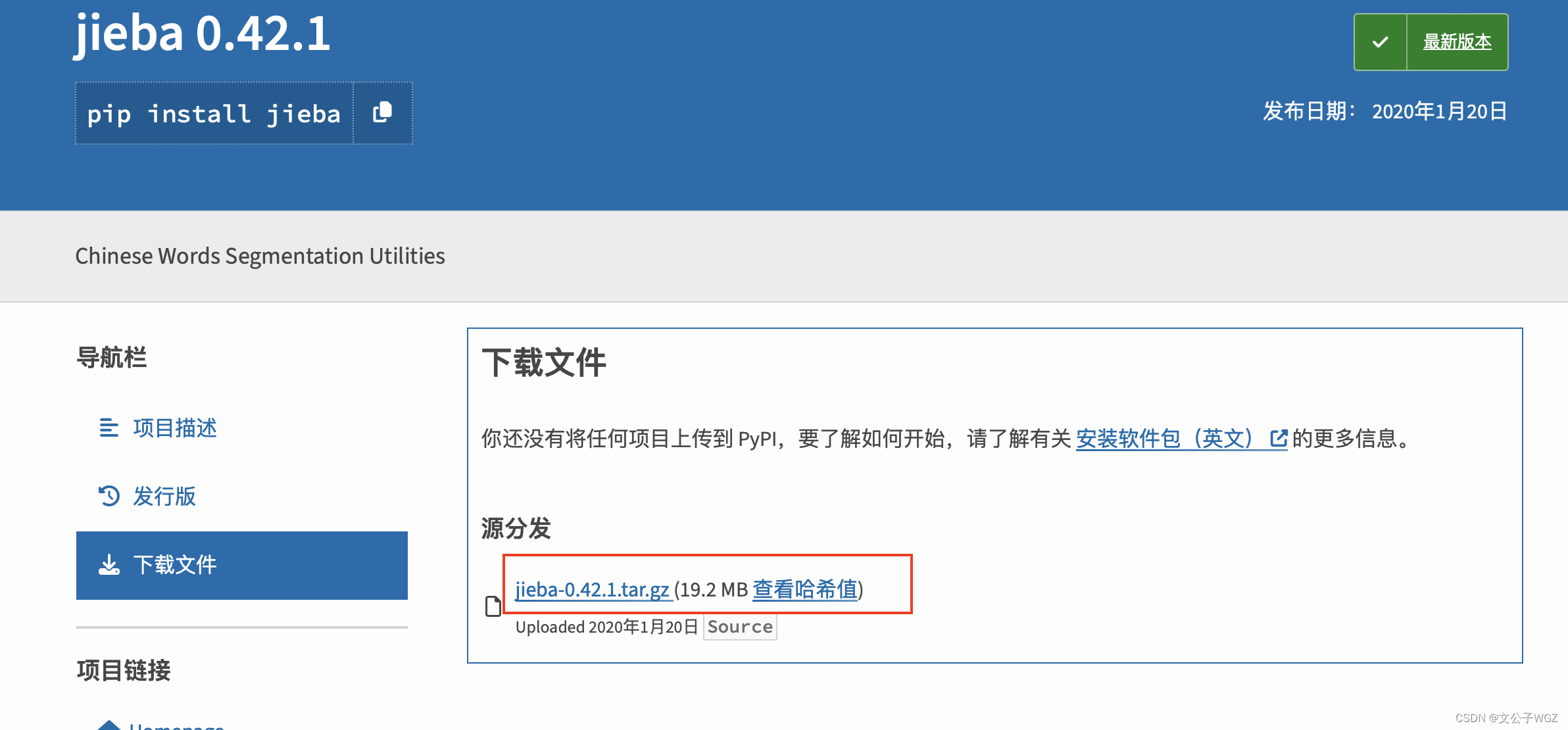Open the 查看哈希值 view hashes link

805,589
